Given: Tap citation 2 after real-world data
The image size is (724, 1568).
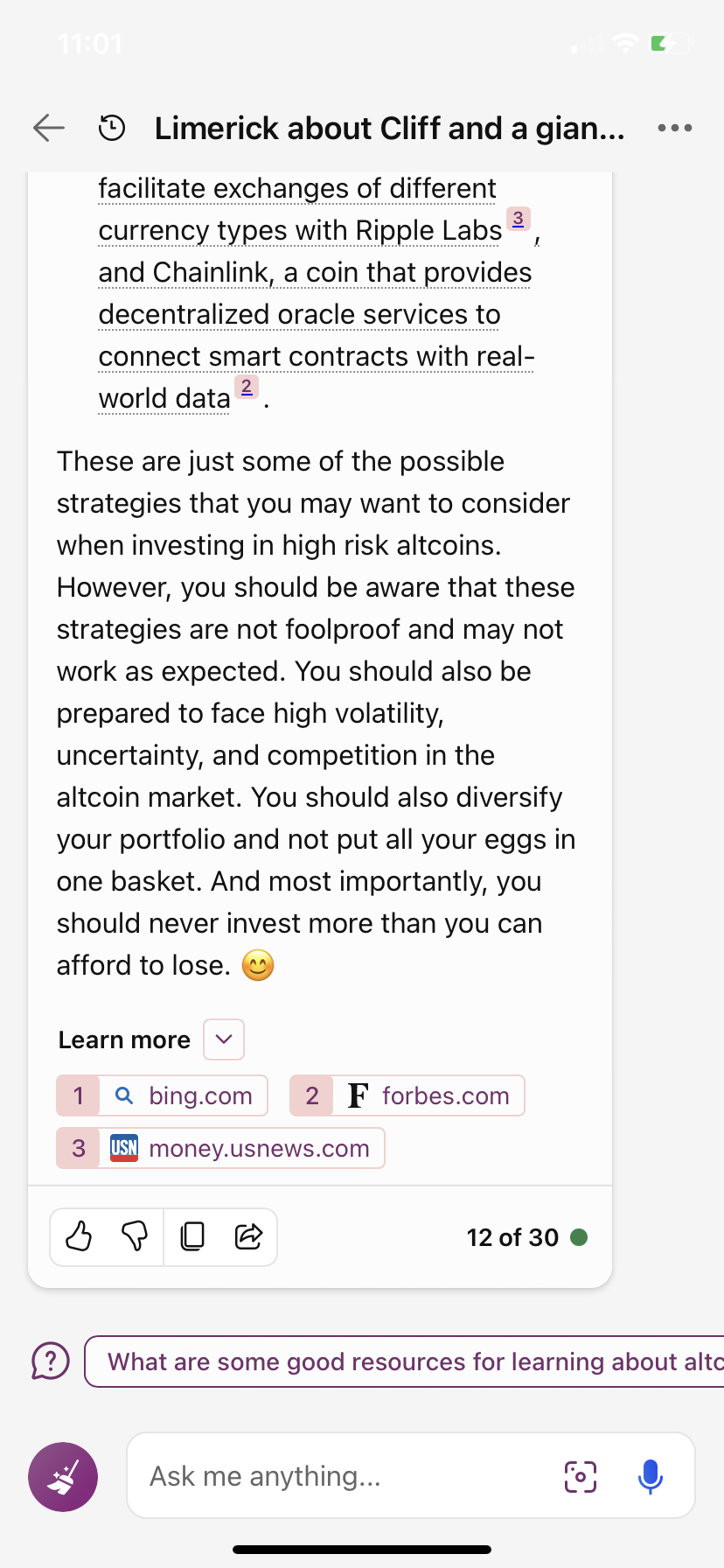Looking at the screenshot, I should coord(247,386).
